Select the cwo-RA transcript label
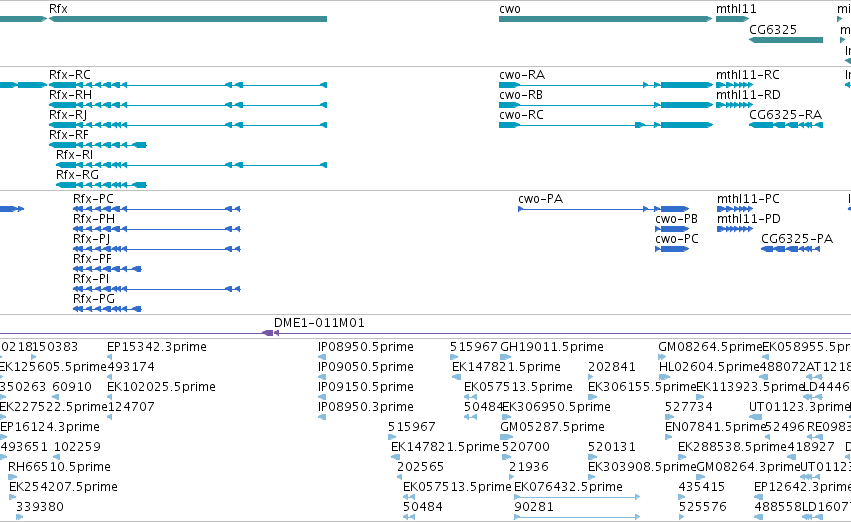Image resolution: width=851 pixels, height=522 pixels. (522, 74)
